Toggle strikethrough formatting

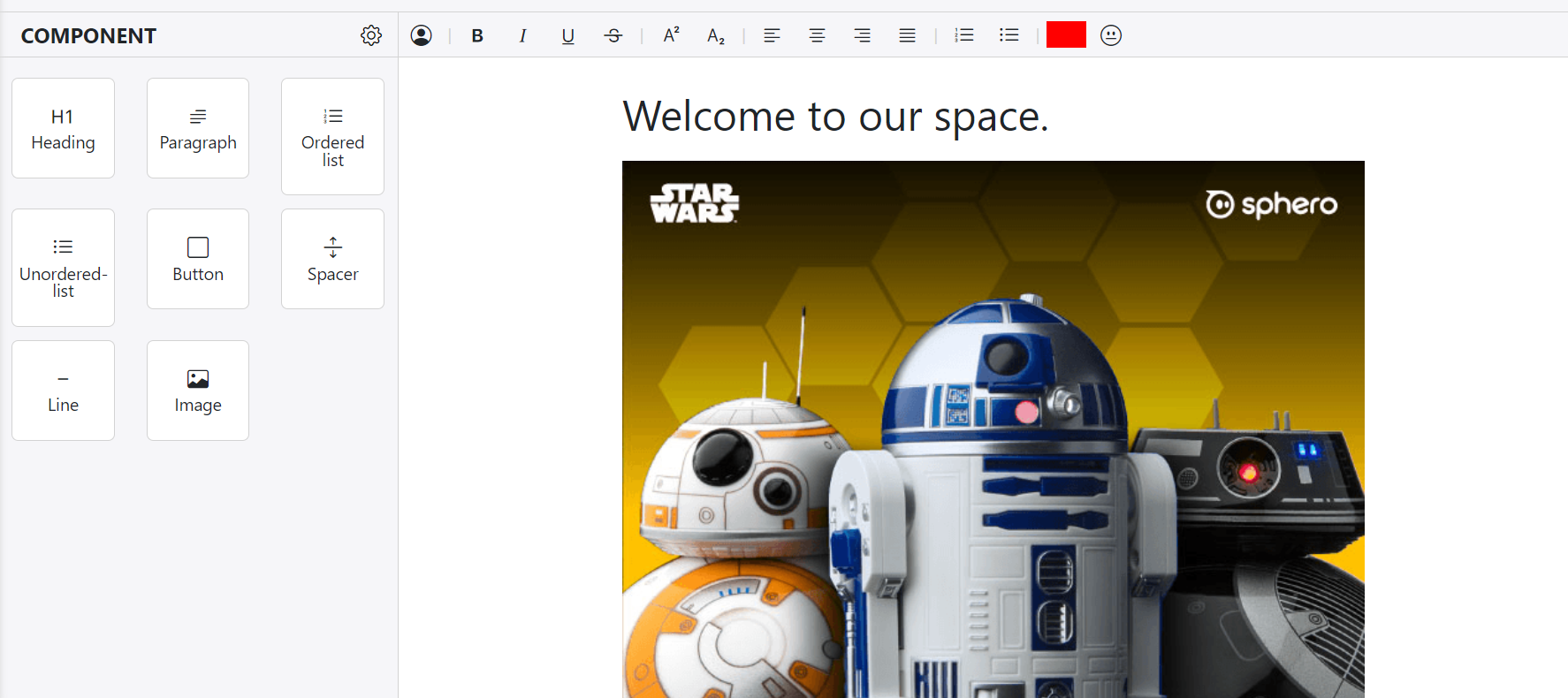click(x=613, y=35)
